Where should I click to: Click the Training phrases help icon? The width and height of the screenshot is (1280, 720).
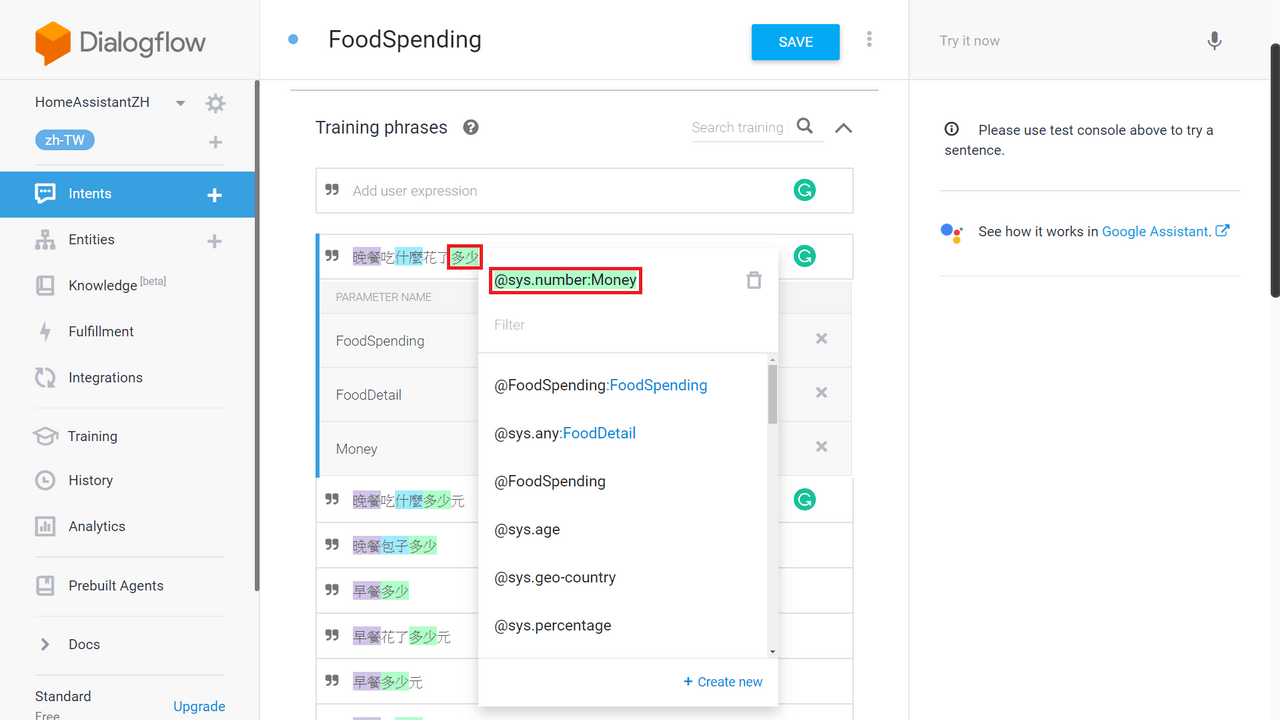point(471,128)
